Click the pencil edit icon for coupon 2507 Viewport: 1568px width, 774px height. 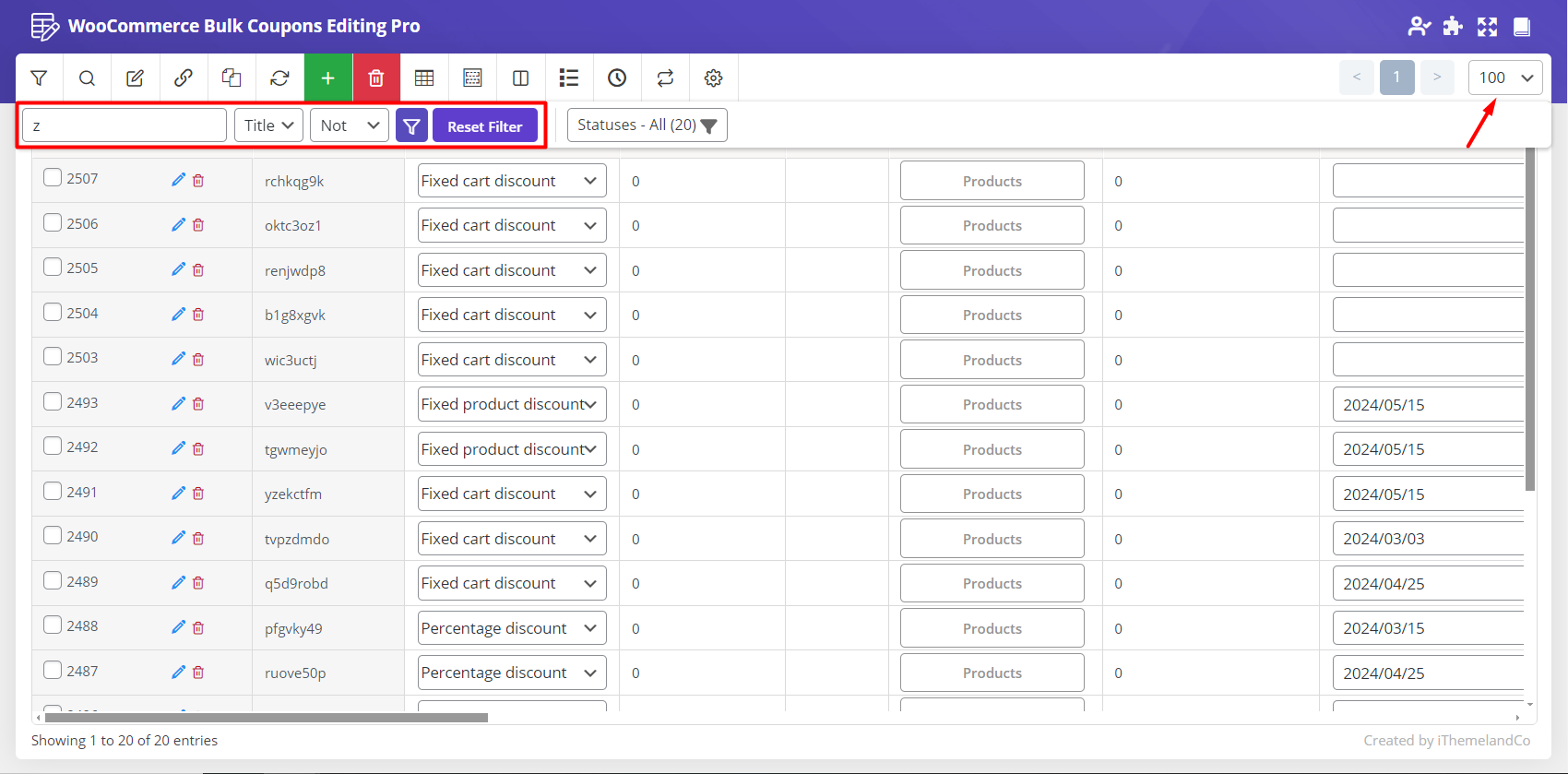pos(178,180)
